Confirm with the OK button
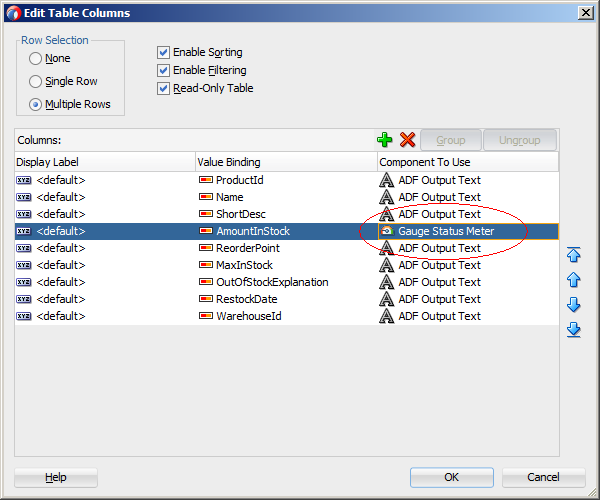This screenshot has width=600, height=500. pyautogui.click(x=452, y=477)
